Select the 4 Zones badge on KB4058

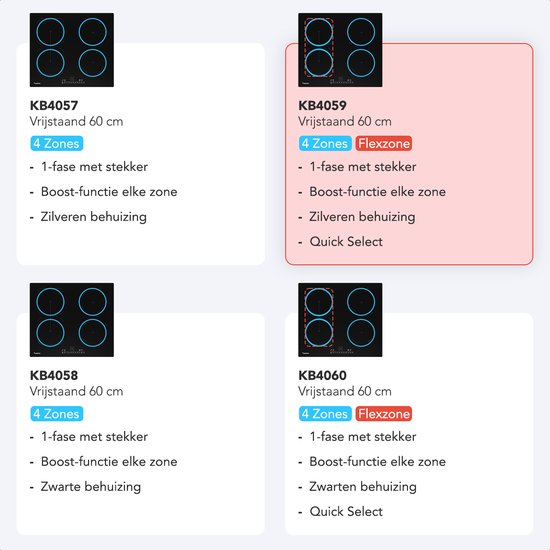[56, 414]
